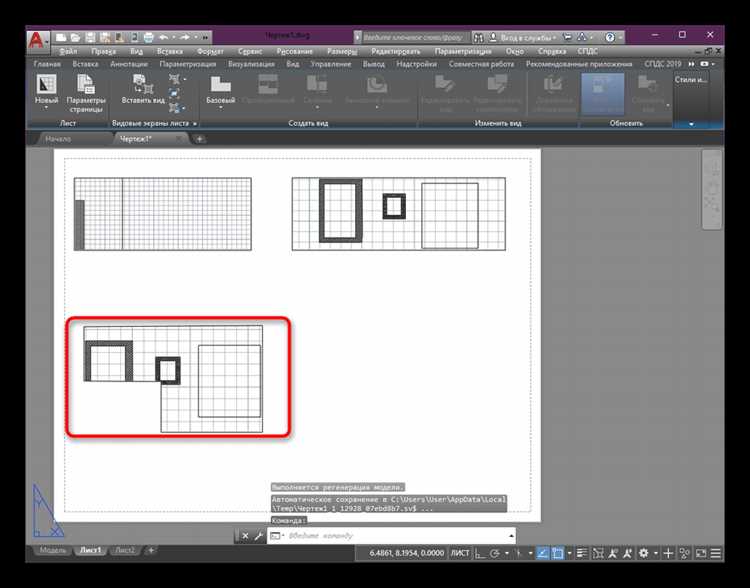Open the Рисование menu
Image resolution: width=750 pixels, height=588 pixels.
coord(295,51)
